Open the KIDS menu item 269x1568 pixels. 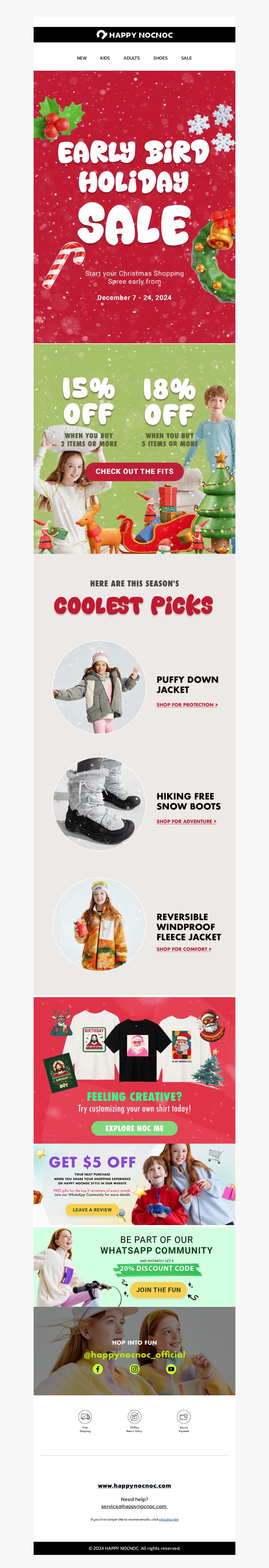point(105,59)
